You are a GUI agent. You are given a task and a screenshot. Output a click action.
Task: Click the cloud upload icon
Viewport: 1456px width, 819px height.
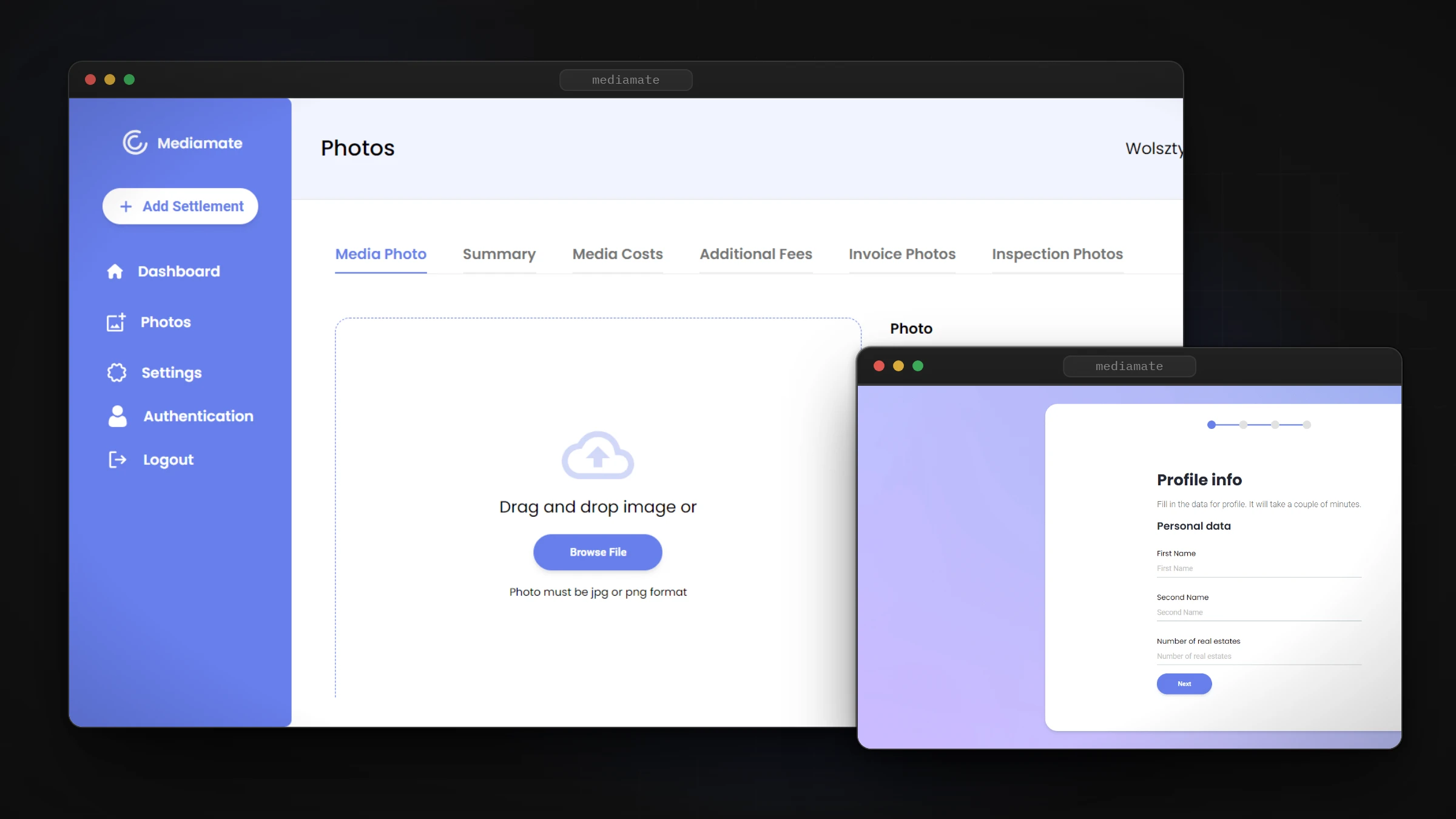pos(598,455)
